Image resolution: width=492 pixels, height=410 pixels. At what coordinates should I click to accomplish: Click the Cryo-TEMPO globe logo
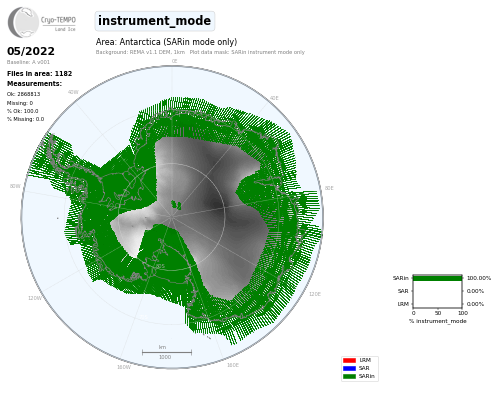(23, 22)
